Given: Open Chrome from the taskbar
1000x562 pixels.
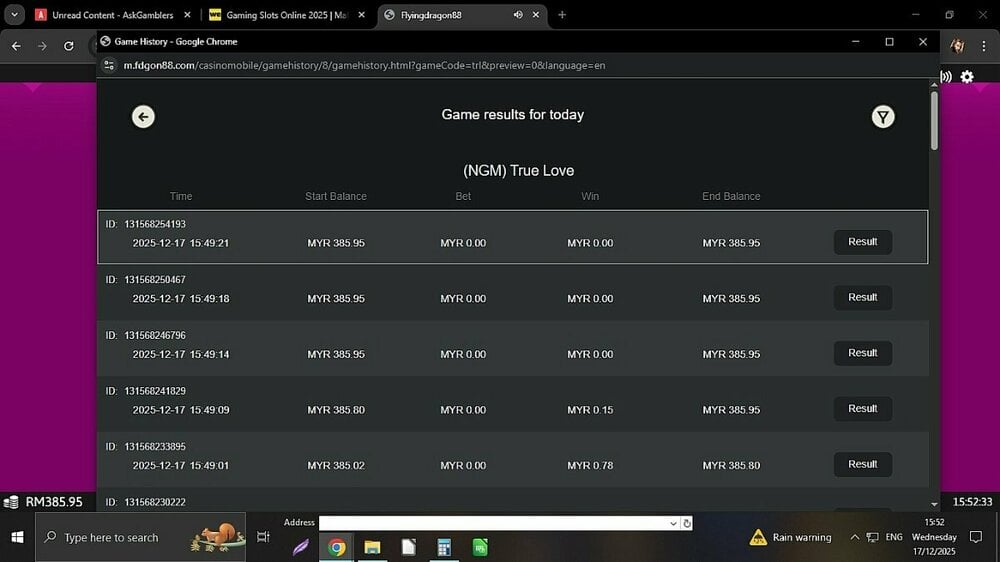Looking at the screenshot, I should (x=337, y=547).
